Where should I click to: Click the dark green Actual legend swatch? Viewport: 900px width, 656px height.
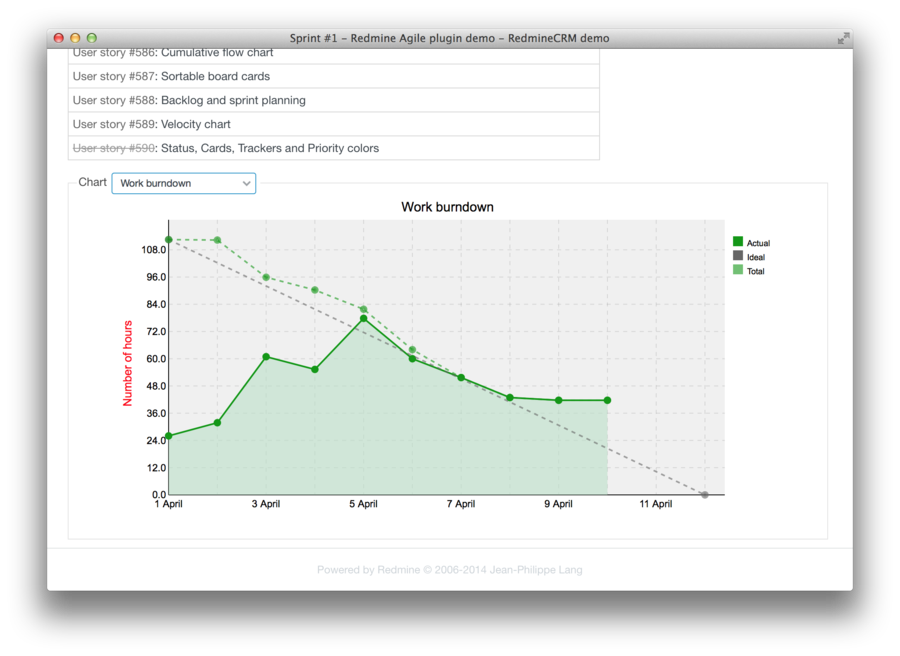738,242
